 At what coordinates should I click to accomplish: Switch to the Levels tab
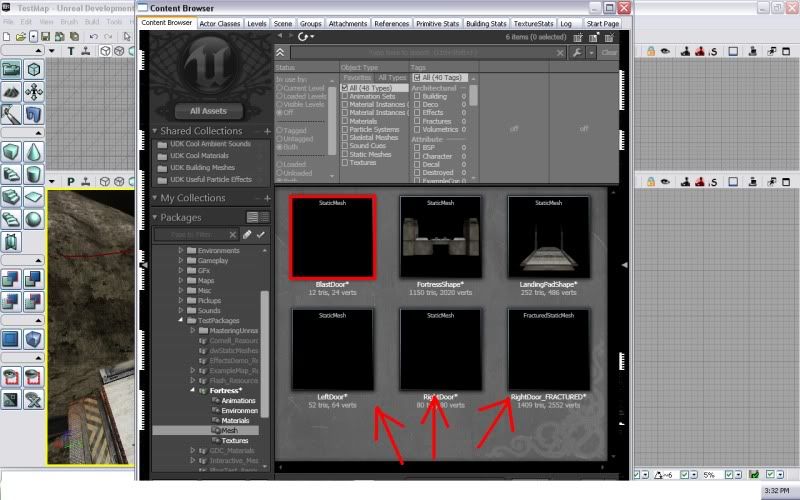tap(257, 23)
